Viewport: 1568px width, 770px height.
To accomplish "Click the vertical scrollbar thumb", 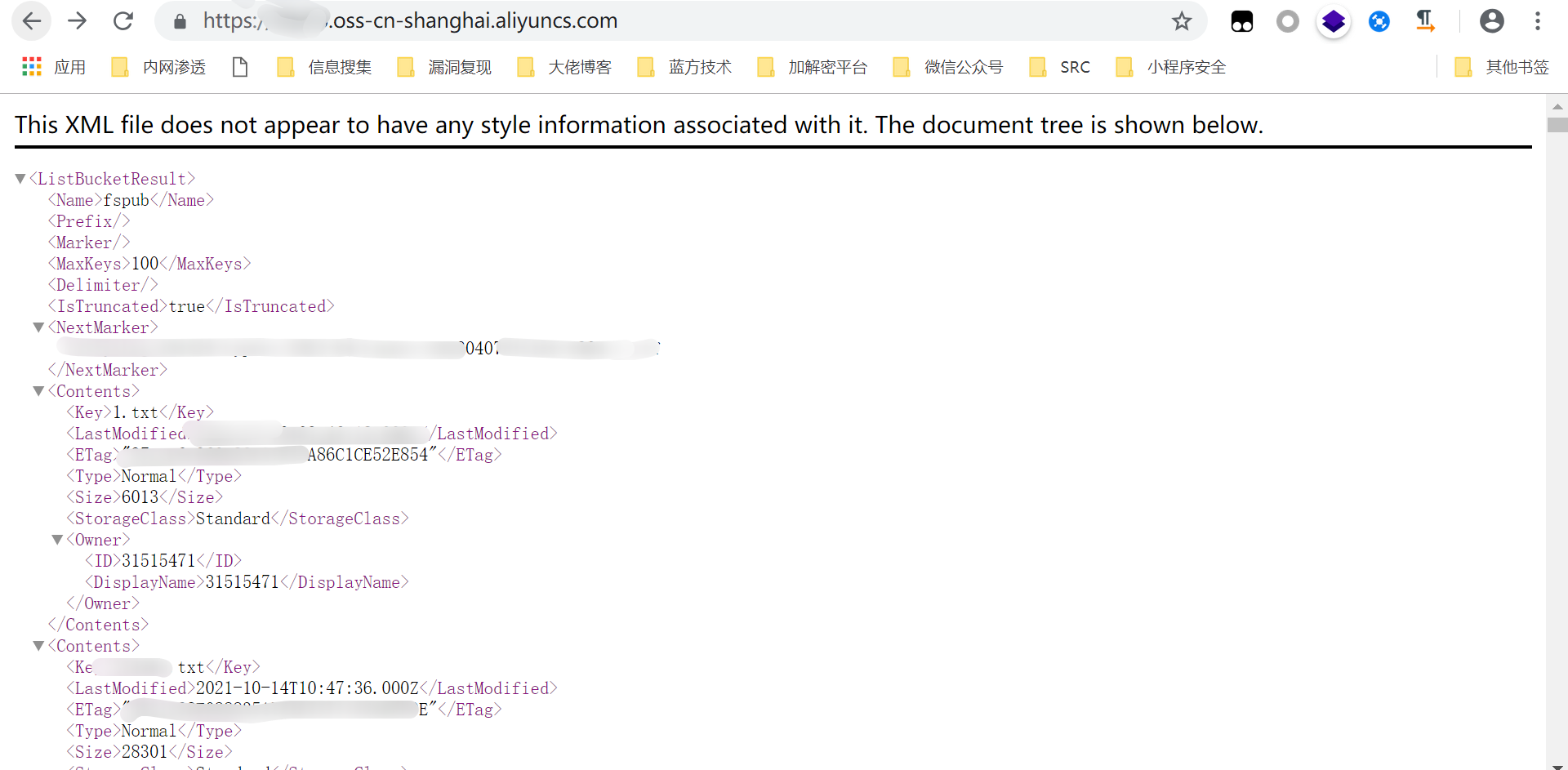I will [x=1557, y=125].
